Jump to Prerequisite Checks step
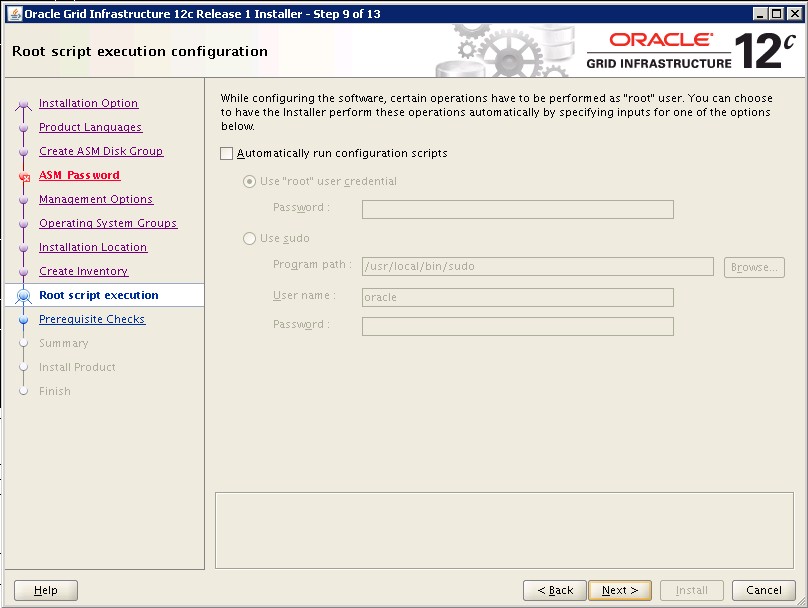 pos(92,319)
